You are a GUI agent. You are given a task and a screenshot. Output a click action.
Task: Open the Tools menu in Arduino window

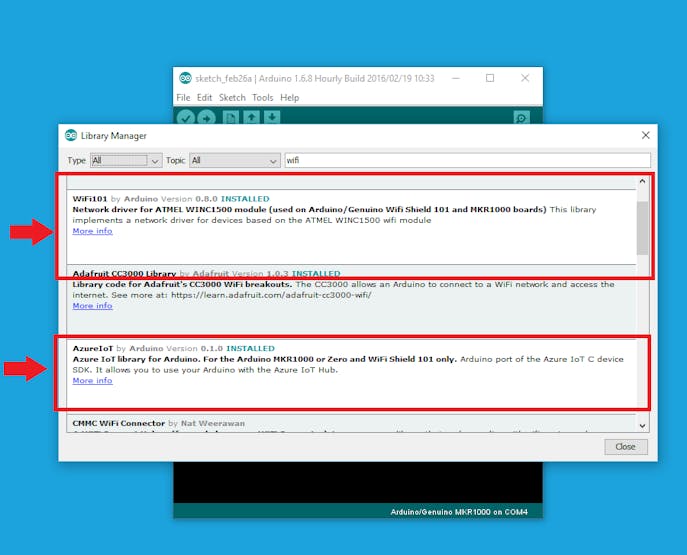tap(262, 98)
